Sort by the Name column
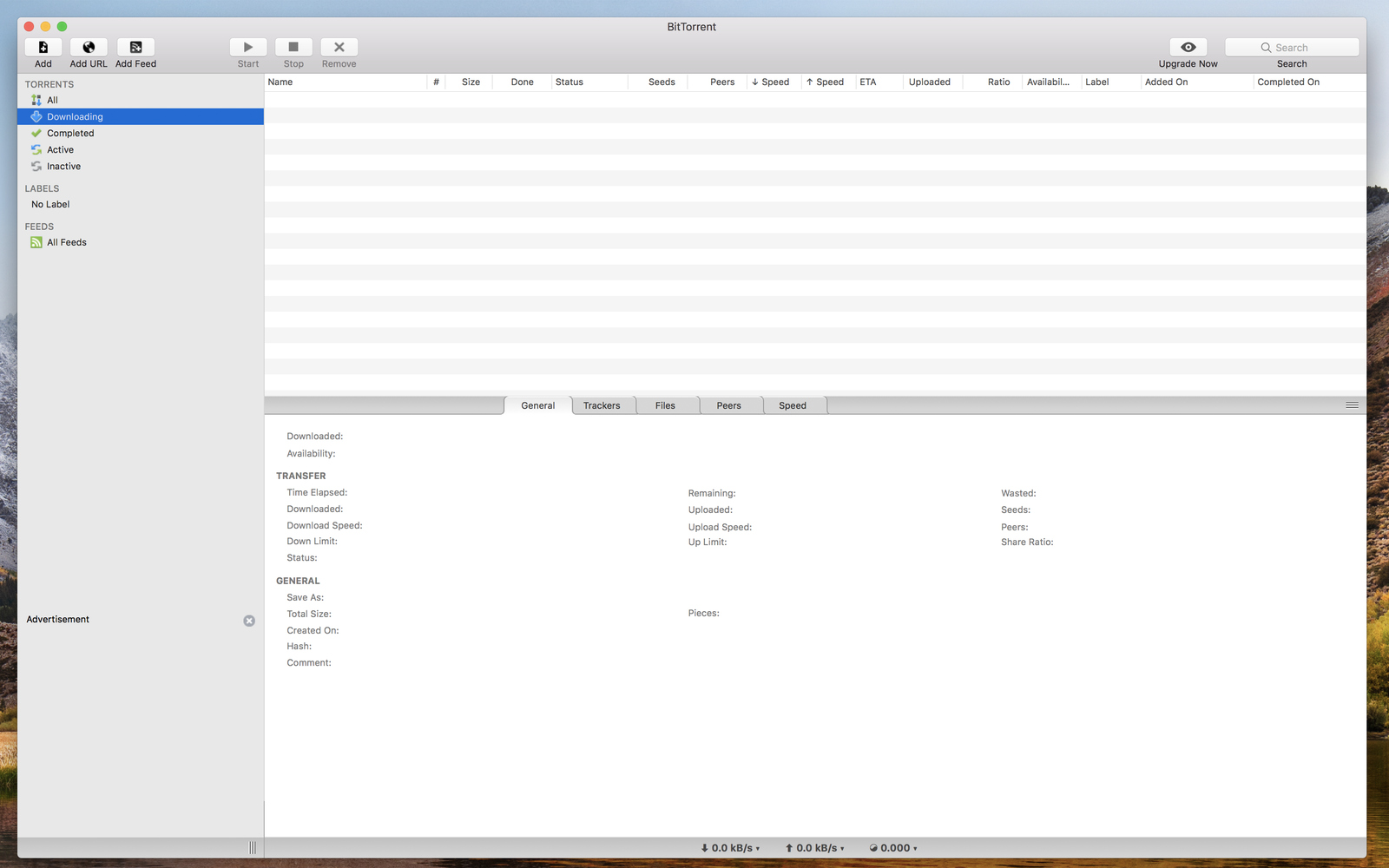This screenshot has height=868, width=1389. (x=346, y=82)
